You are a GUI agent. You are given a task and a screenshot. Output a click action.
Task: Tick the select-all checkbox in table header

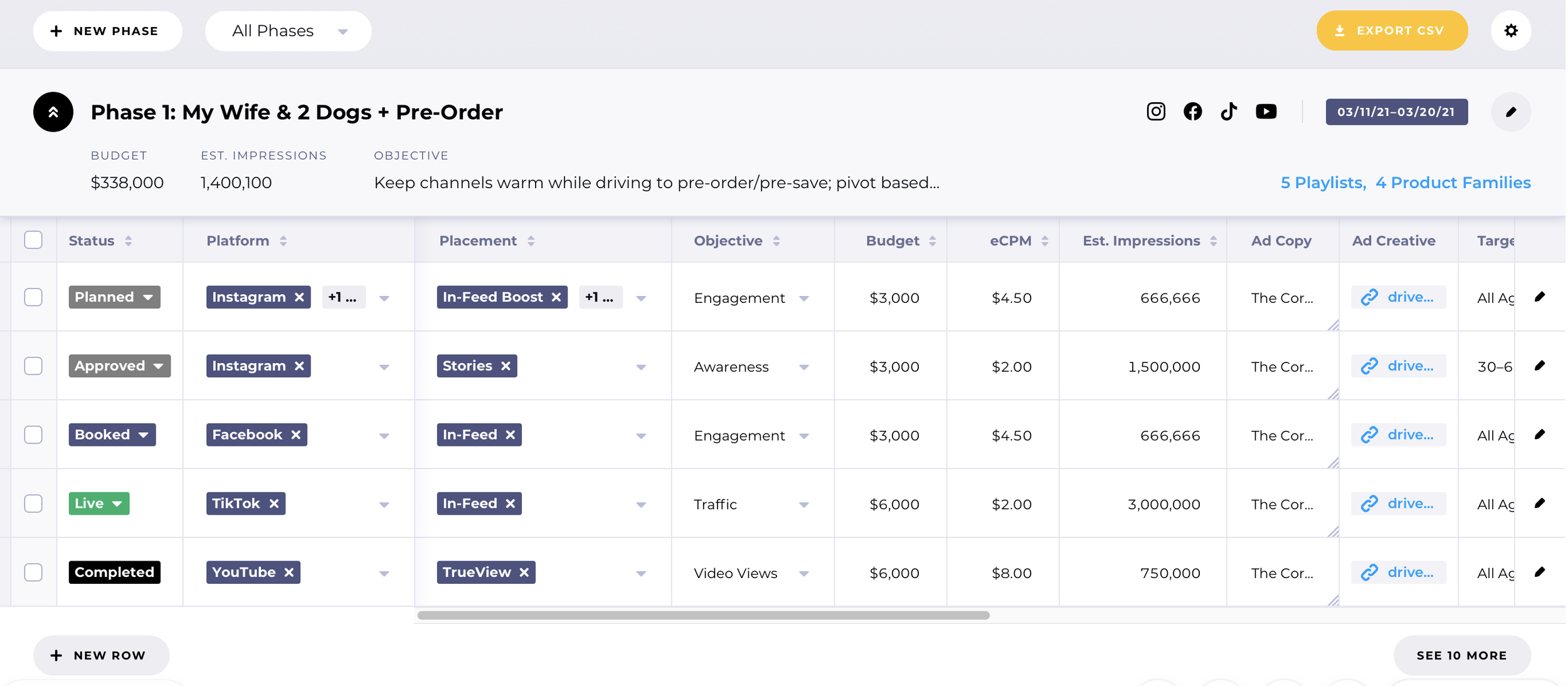click(x=33, y=240)
